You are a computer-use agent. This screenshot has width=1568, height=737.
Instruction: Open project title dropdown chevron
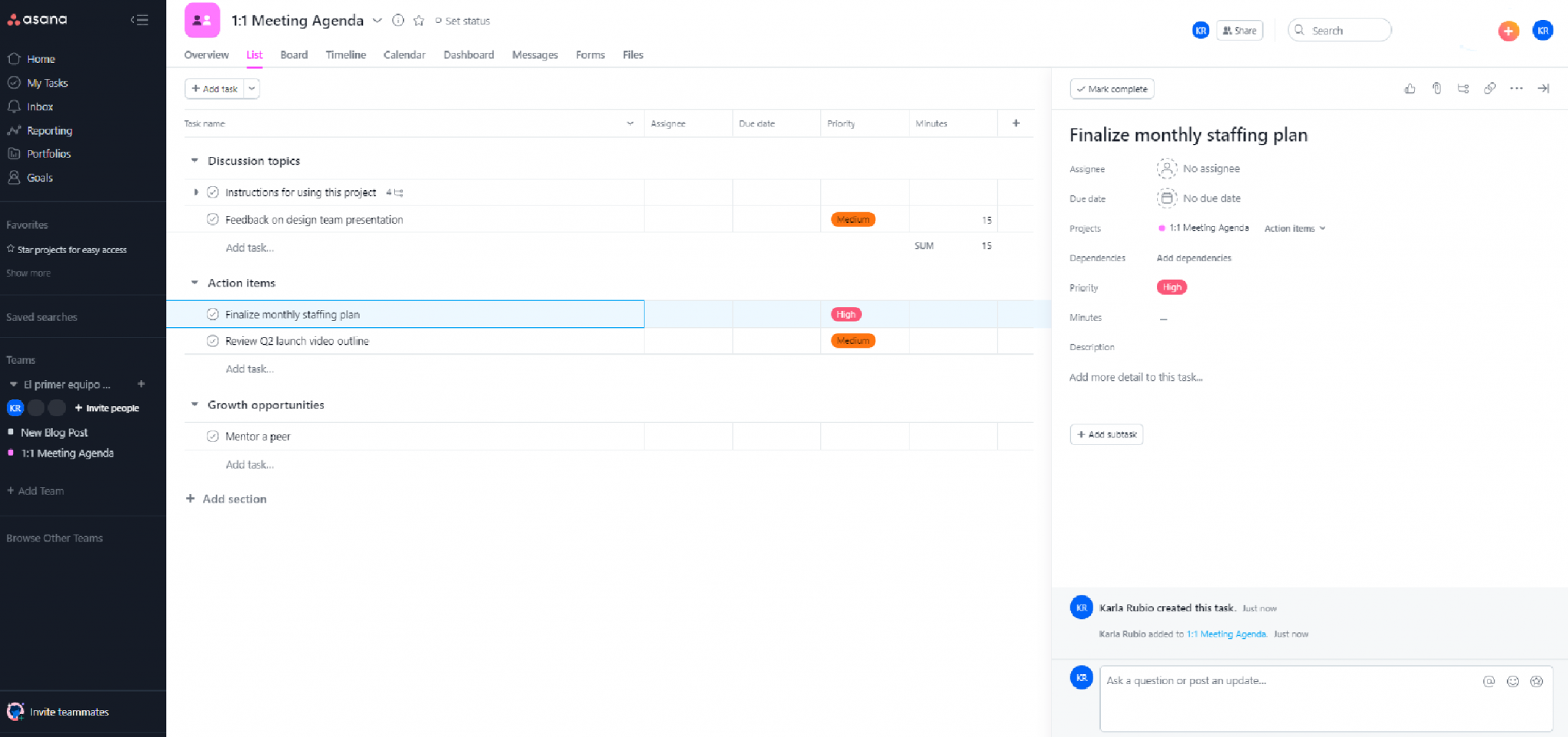pos(377,21)
